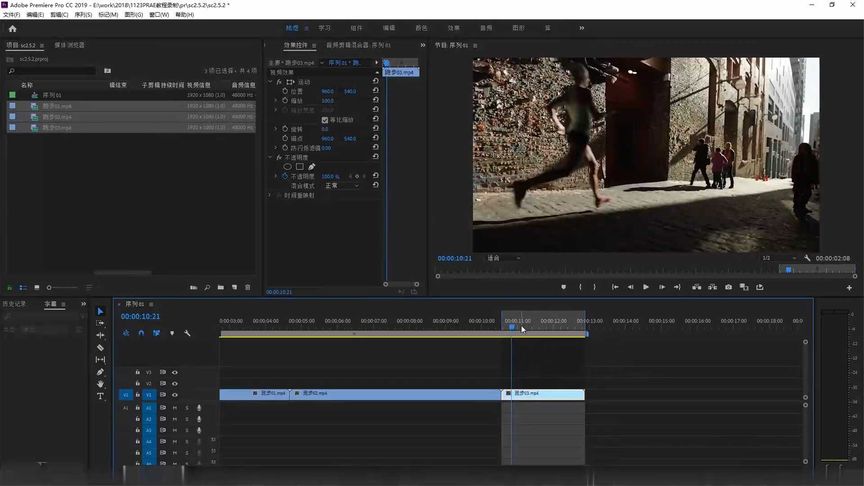Toggle Uniform Scale checkbox
The image size is (864, 486).
(325, 120)
